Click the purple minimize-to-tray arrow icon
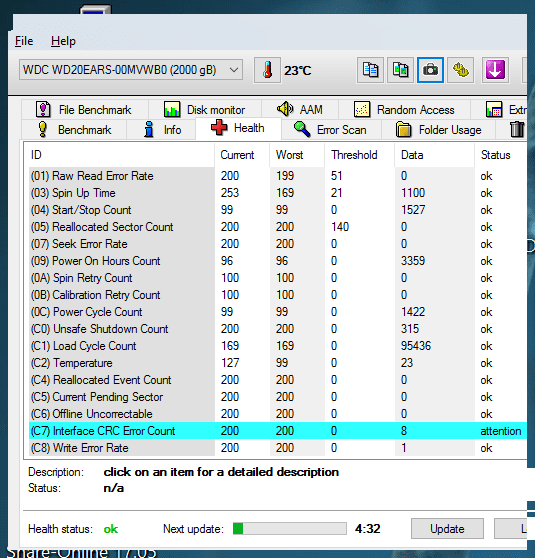Viewport: 535px width, 558px height. tap(495, 70)
